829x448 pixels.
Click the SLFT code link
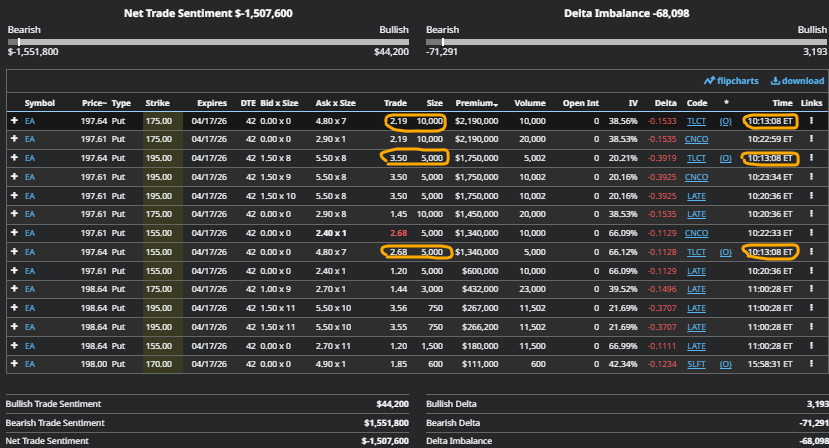tap(696, 364)
